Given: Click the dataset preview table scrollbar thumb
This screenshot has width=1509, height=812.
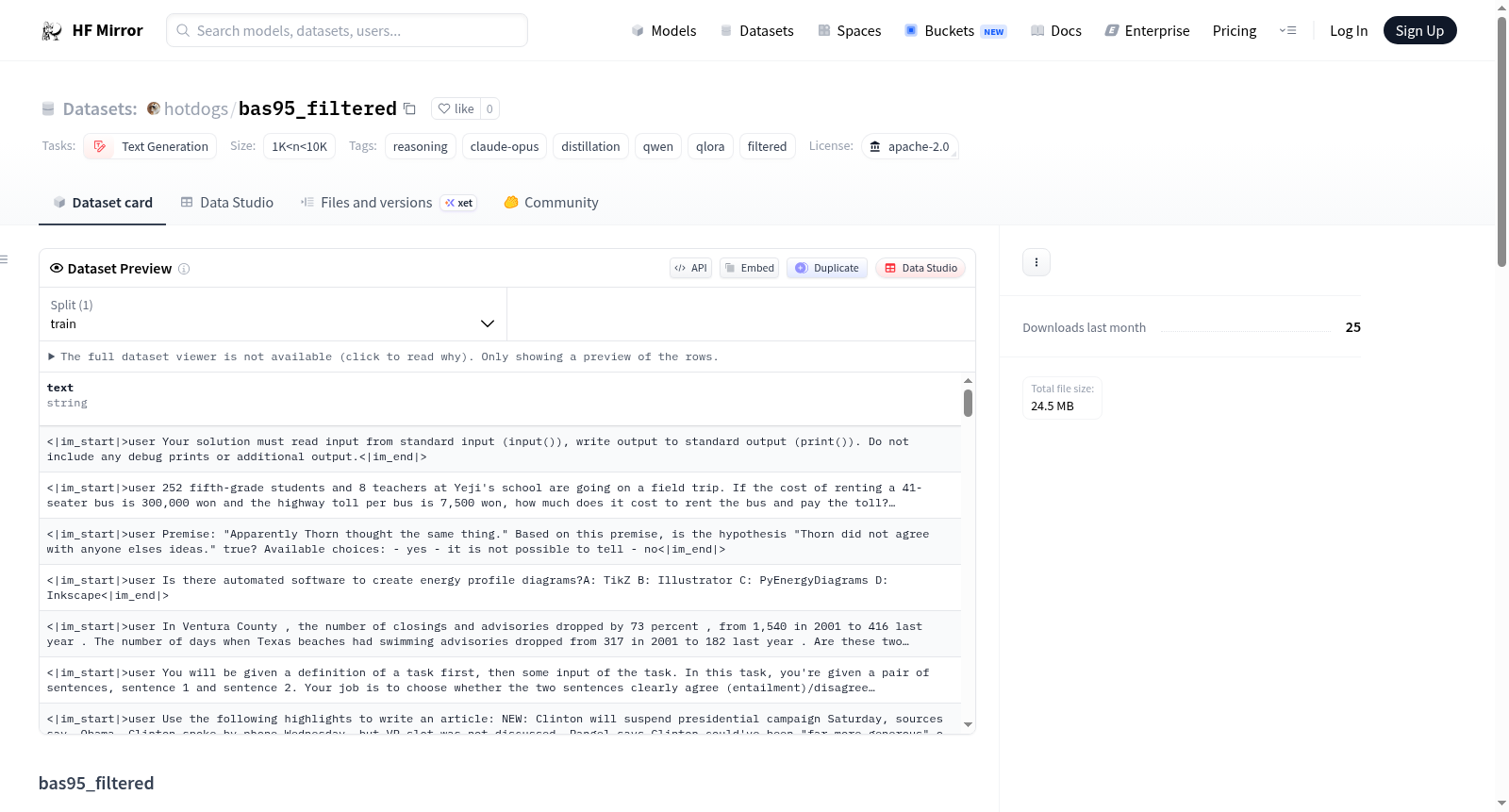Looking at the screenshot, I should point(968,403).
